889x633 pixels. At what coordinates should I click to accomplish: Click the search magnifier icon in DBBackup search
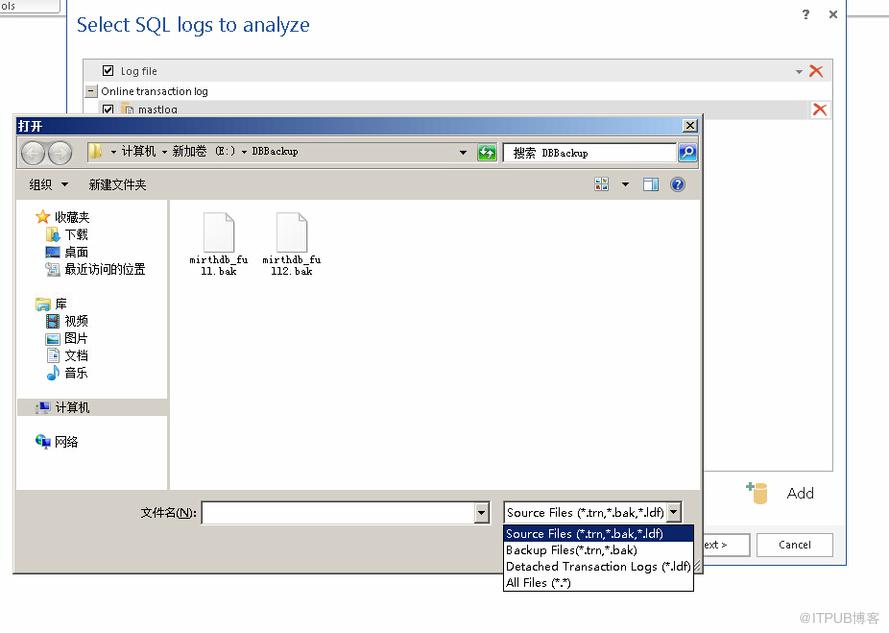(x=687, y=152)
